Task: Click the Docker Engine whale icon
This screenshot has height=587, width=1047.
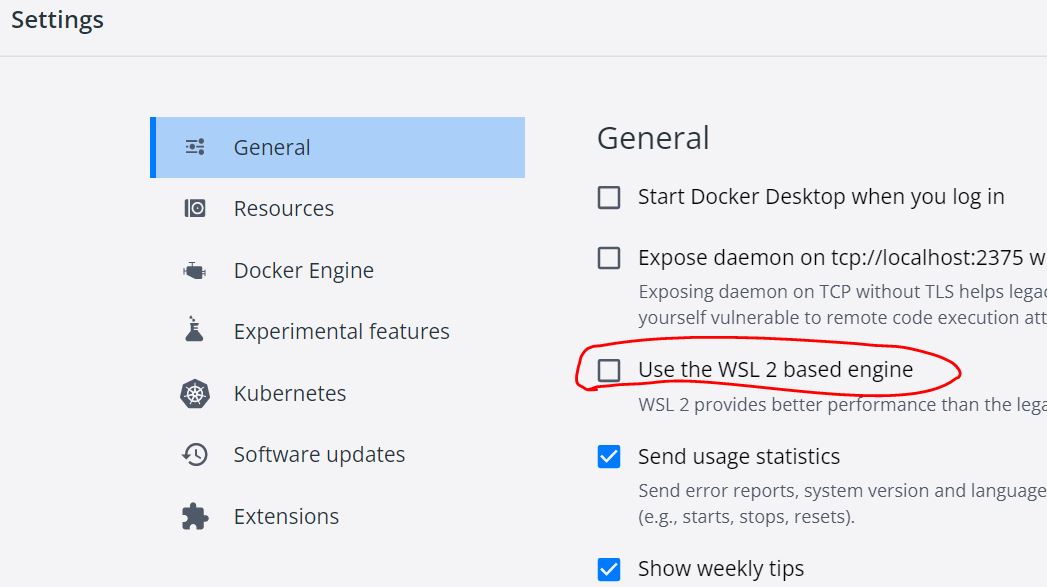Action: [x=195, y=270]
